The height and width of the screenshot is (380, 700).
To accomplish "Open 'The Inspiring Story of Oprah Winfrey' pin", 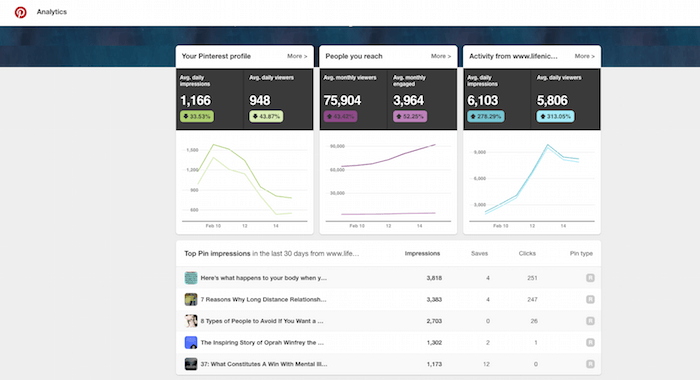I will tap(262, 342).
